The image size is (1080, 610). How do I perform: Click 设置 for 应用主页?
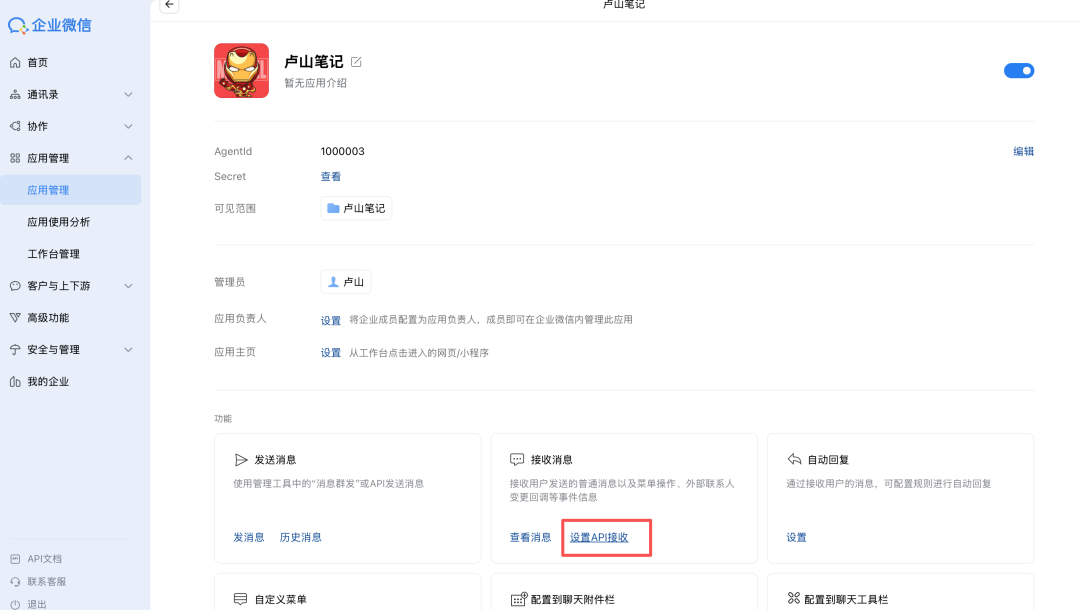(331, 353)
